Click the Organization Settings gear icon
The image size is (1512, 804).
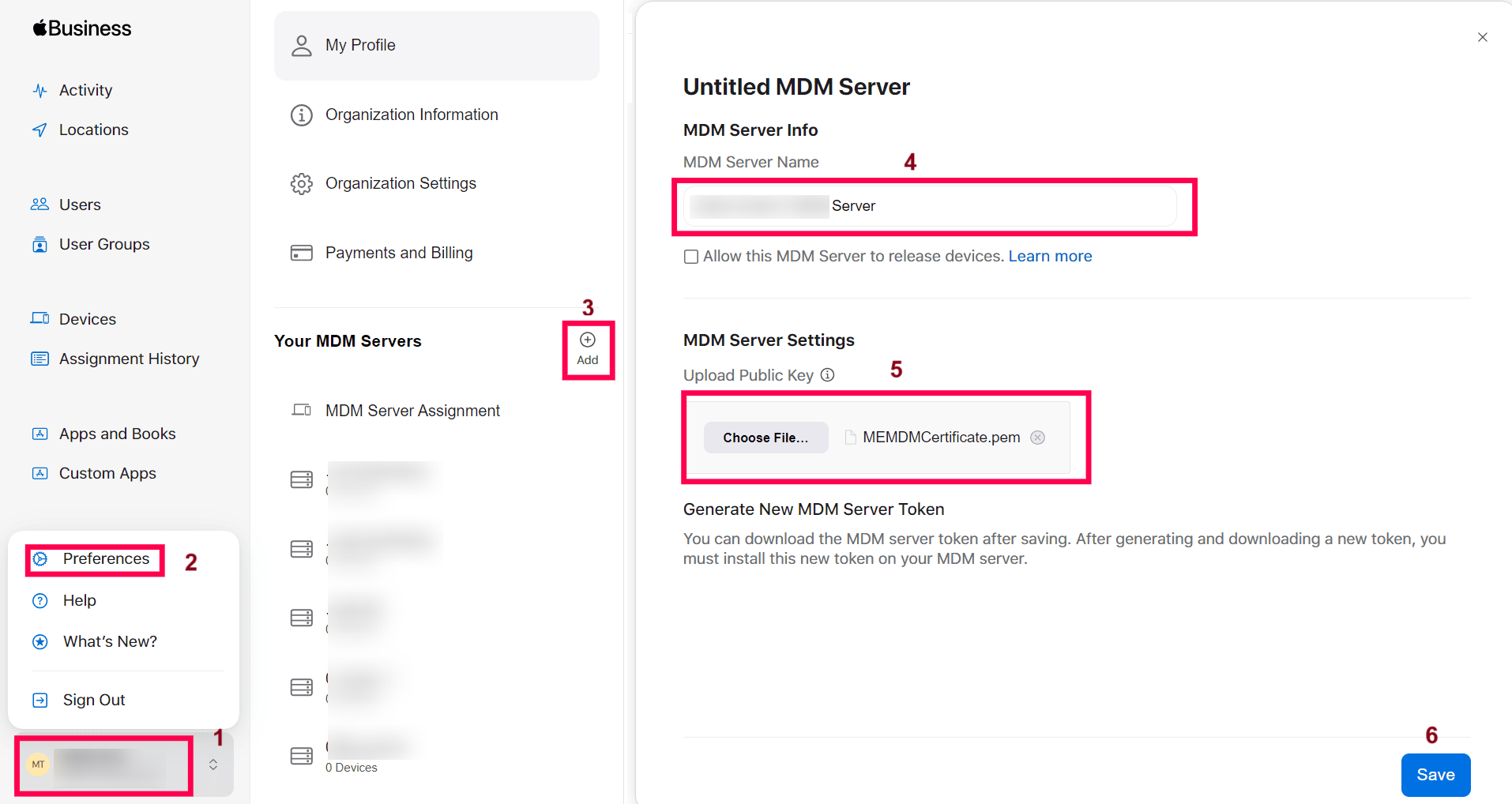click(x=302, y=184)
